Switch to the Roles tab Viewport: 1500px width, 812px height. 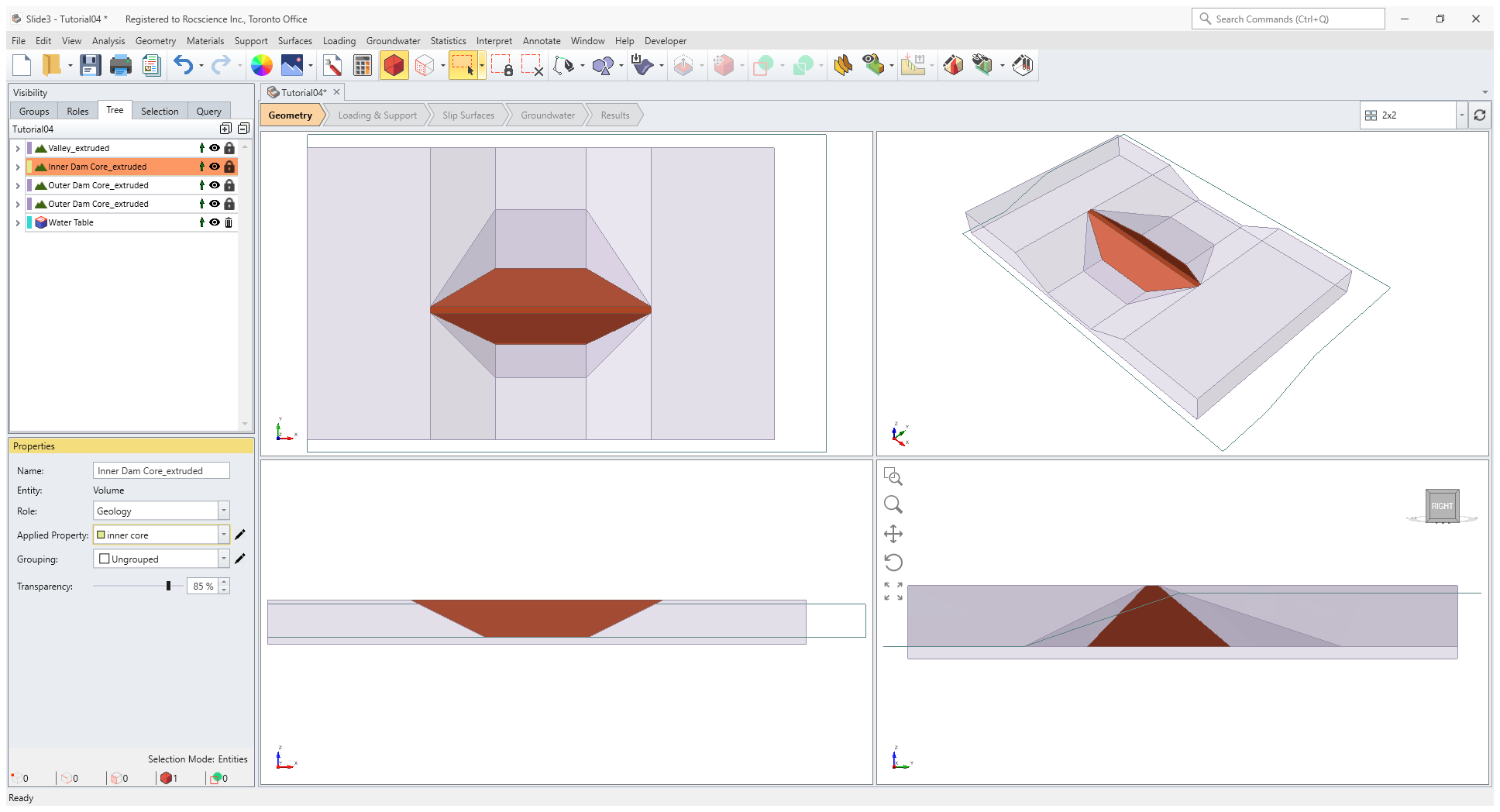pyautogui.click(x=77, y=112)
